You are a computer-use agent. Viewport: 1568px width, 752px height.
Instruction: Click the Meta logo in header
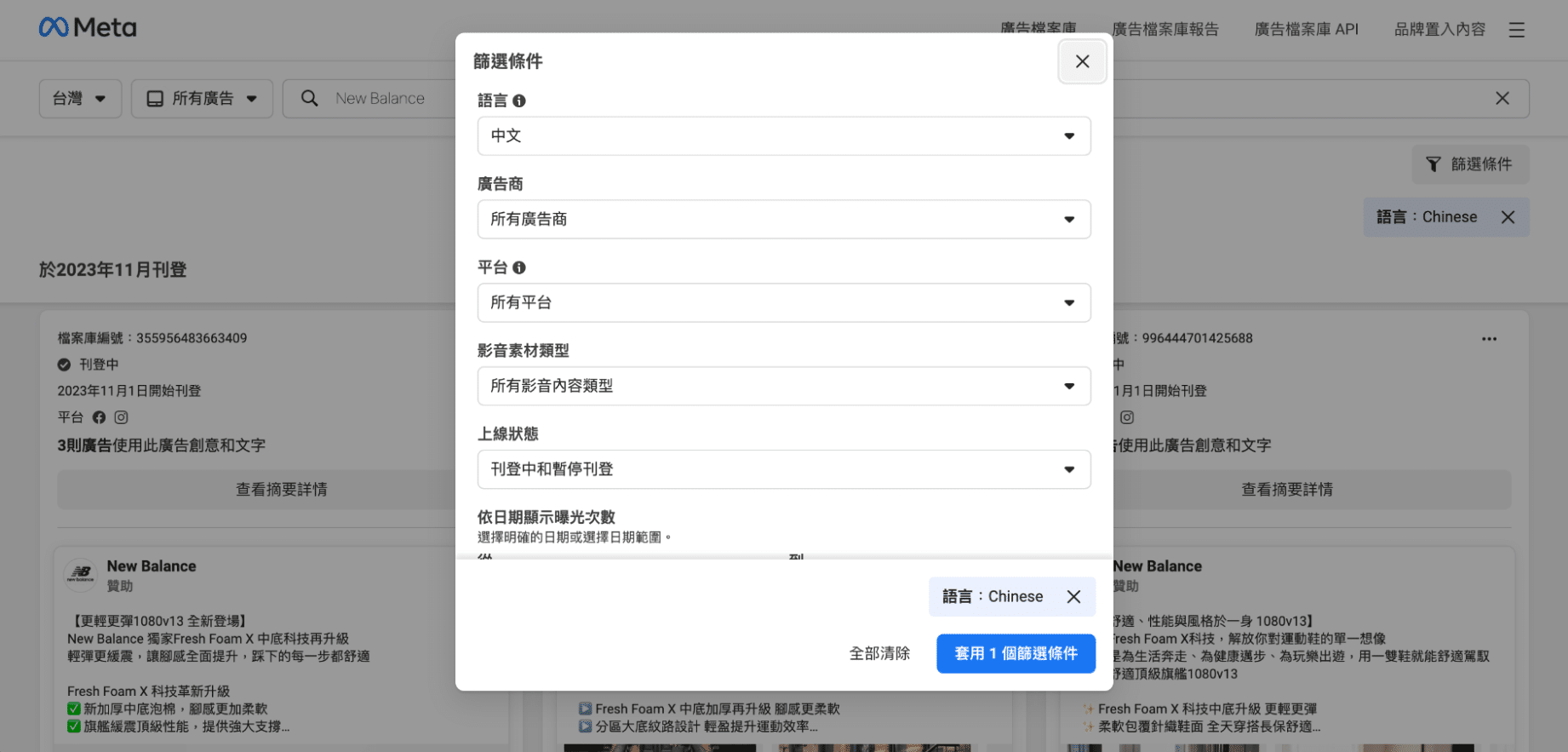pyautogui.click(x=88, y=28)
